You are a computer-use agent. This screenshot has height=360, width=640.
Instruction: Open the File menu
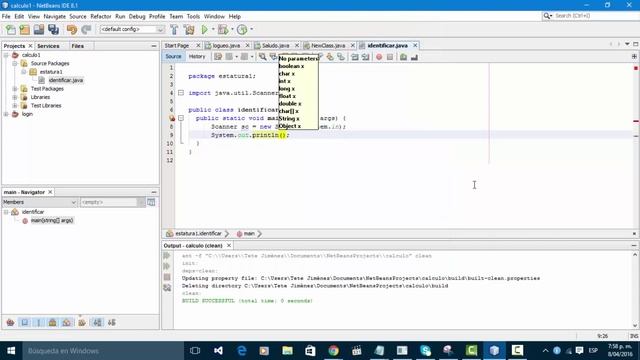coord(6,16)
